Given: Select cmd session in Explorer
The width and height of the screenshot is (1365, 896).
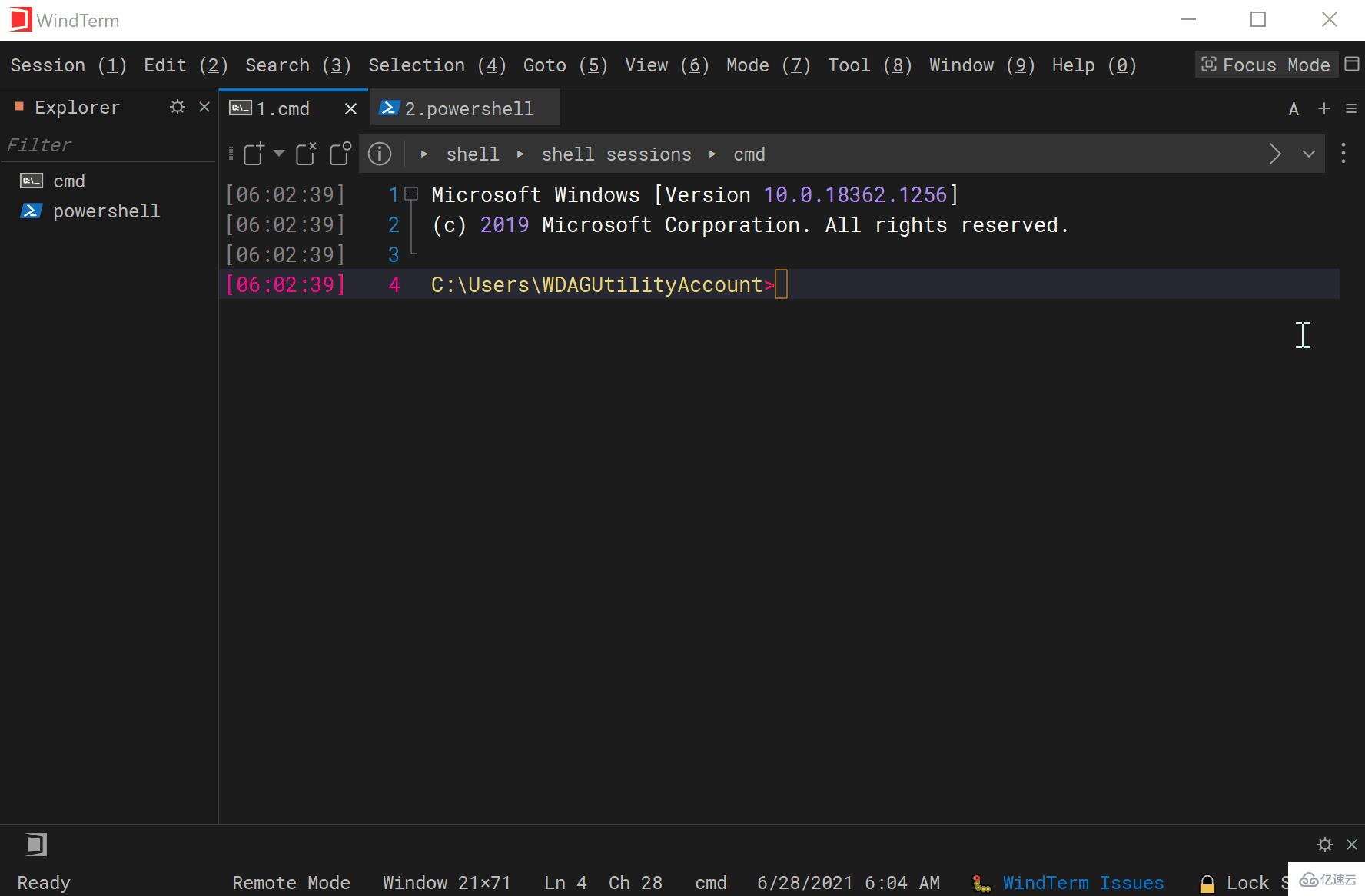Looking at the screenshot, I should point(69,181).
